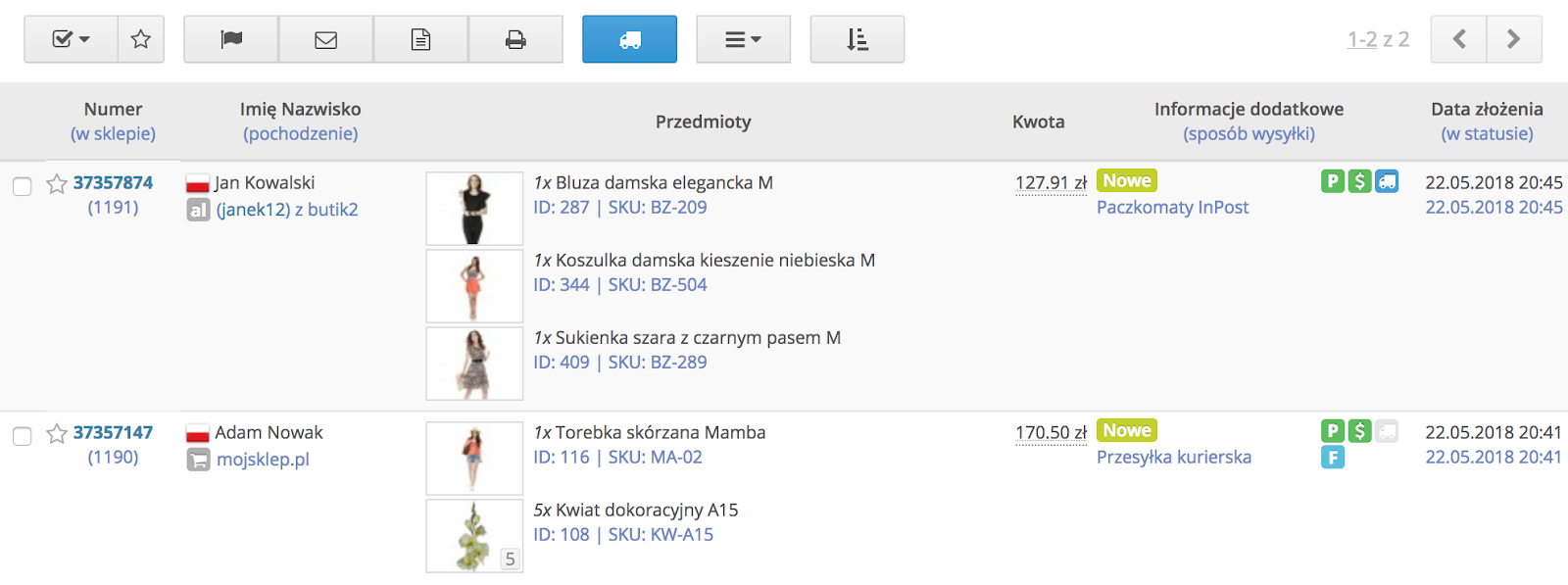Open the select-all checkbox dropdown
Screen dimensions: 1568x585
pyautogui.click(x=71, y=39)
